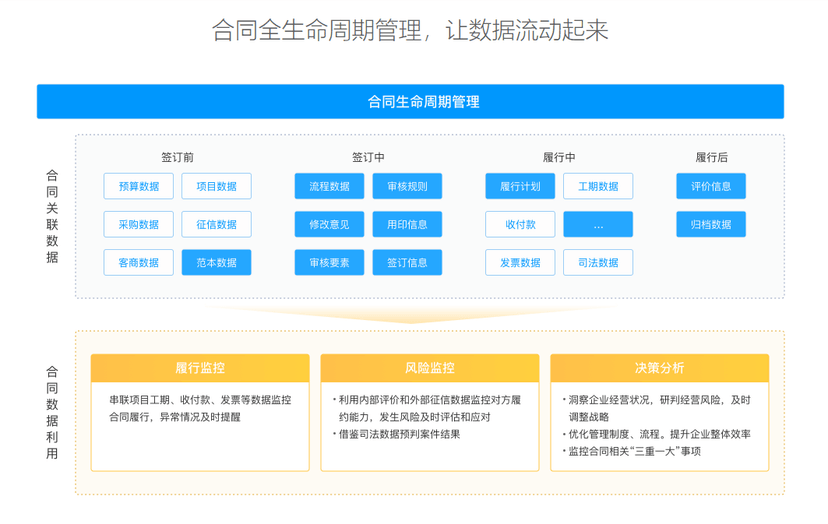Choose the 征信数据 tag

point(217,224)
